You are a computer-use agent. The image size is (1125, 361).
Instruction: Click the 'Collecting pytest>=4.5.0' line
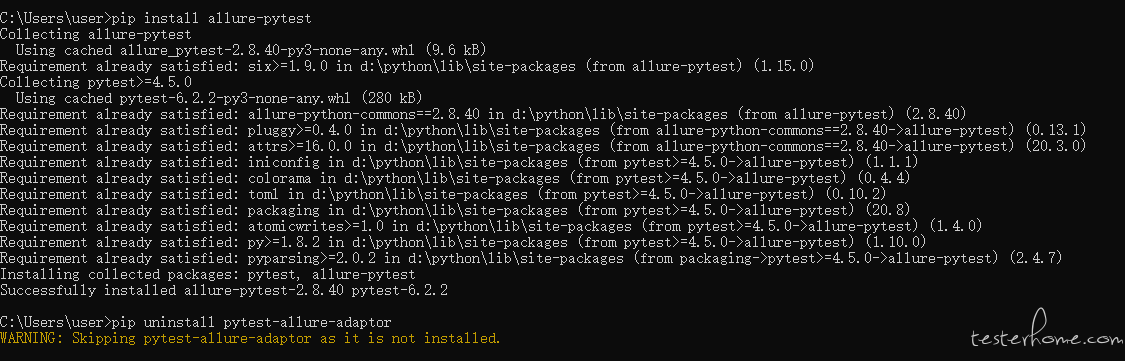(96, 83)
